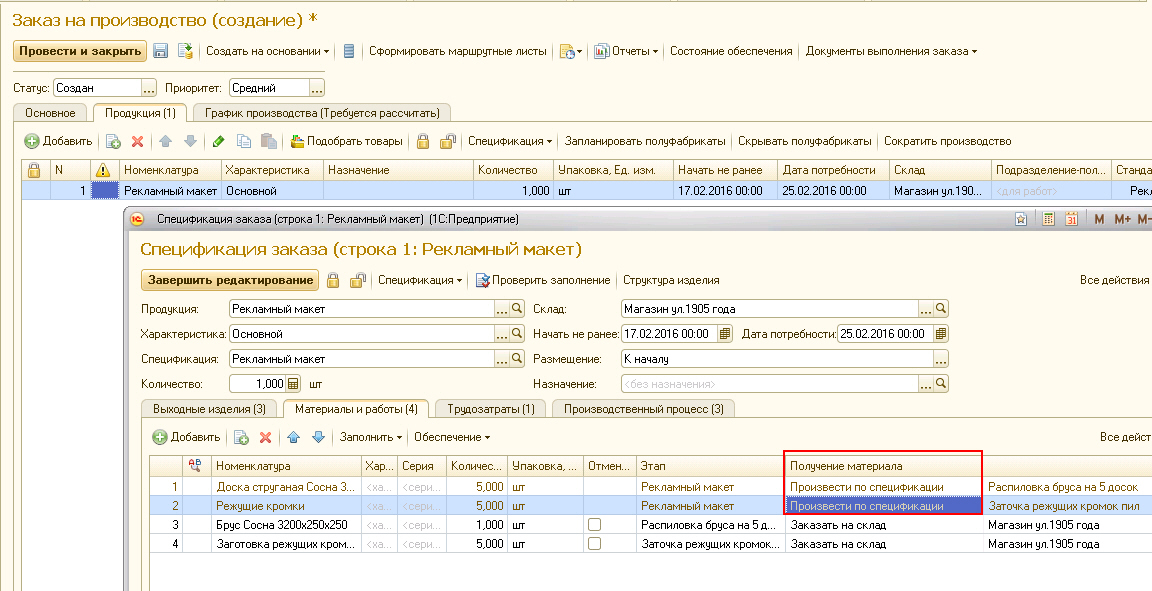
Task: Open Размещение selection ellipsis button
Action: click(x=941, y=359)
